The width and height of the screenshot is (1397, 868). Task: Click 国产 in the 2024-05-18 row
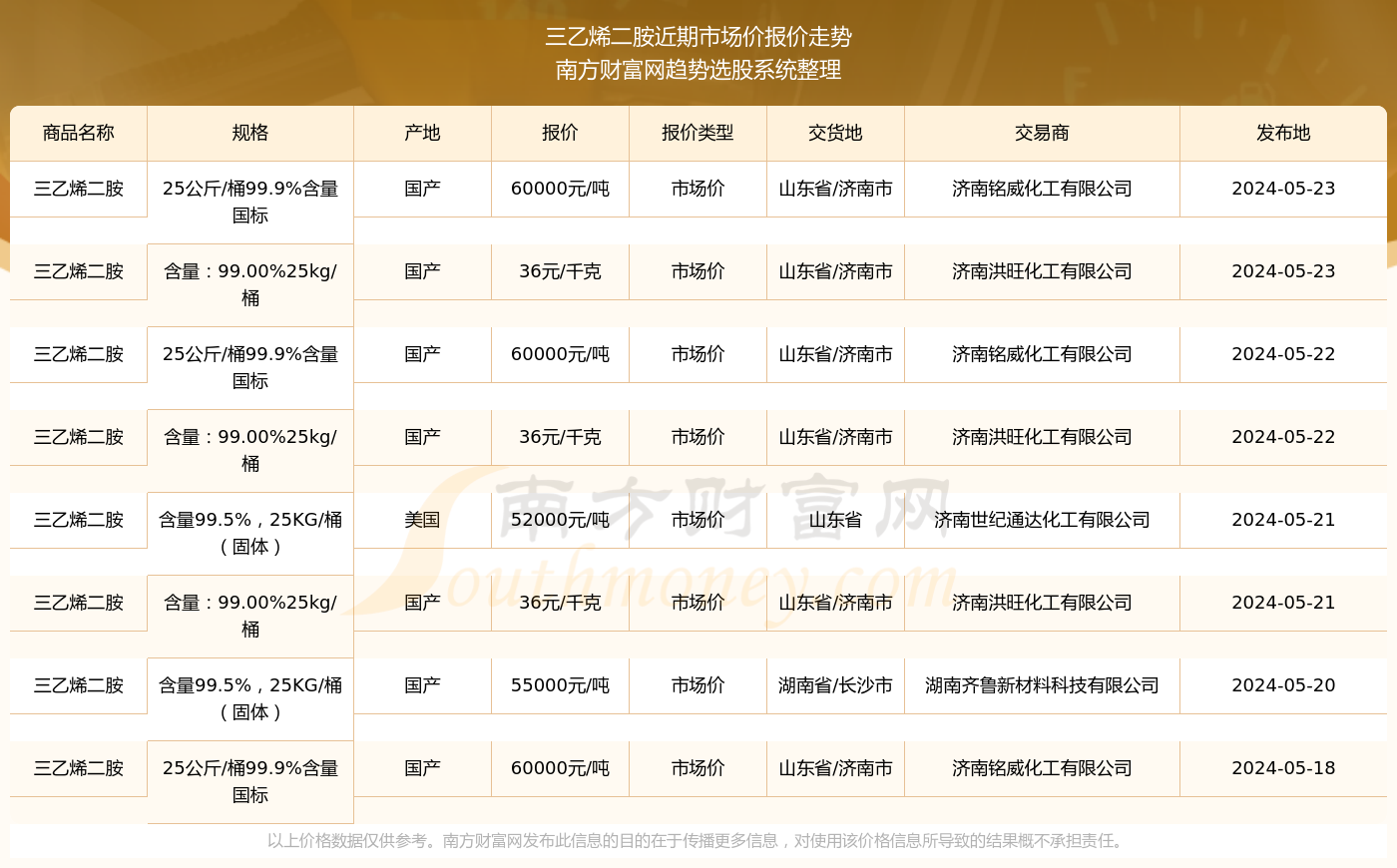coord(422,768)
